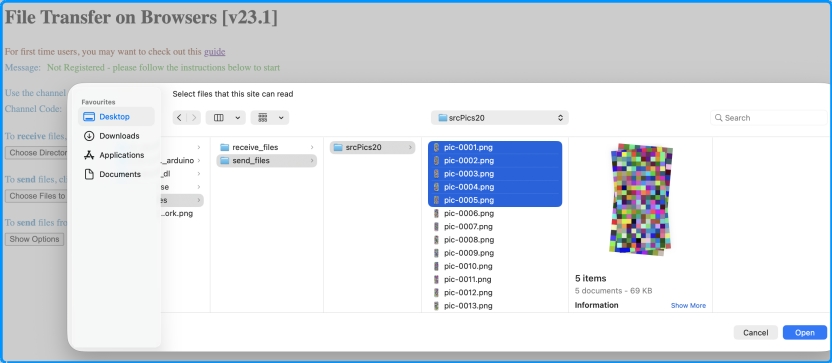This screenshot has height=363, width=832.
Task: Open the grouping dropdown chevron
Action: point(281,118)
